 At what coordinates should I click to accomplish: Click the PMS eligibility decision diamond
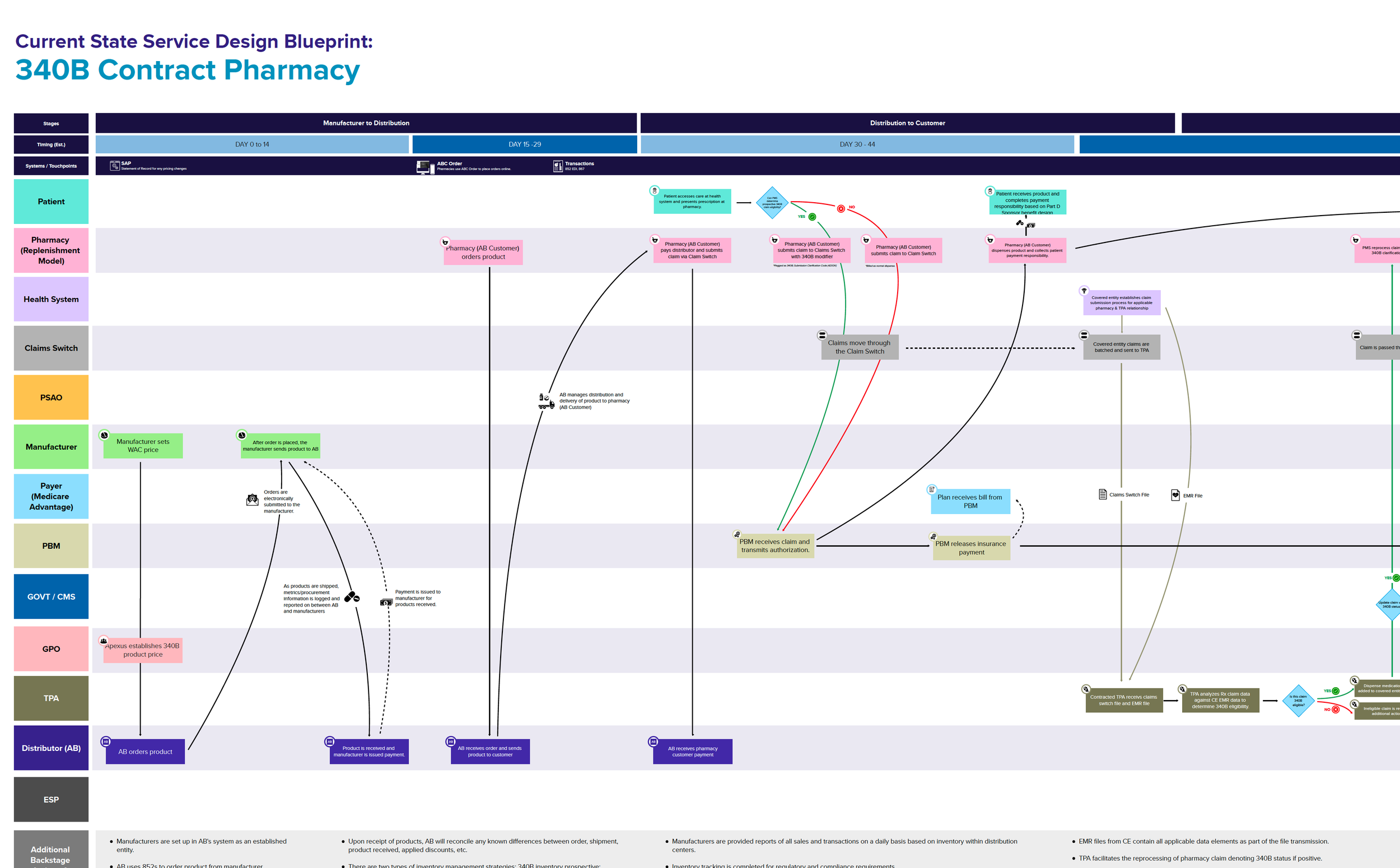pyautogui.click(x=772, y=203)
